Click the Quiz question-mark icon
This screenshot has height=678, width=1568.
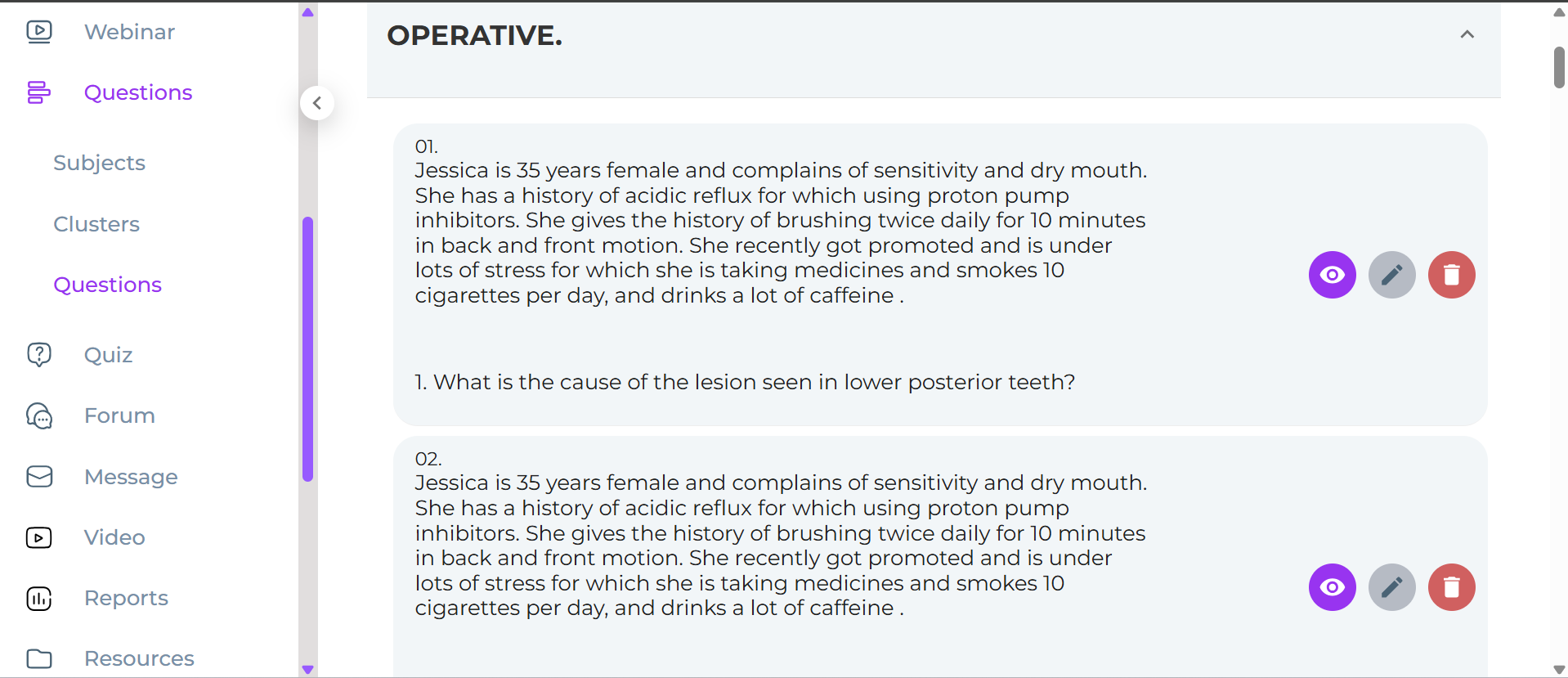[39, 354]
